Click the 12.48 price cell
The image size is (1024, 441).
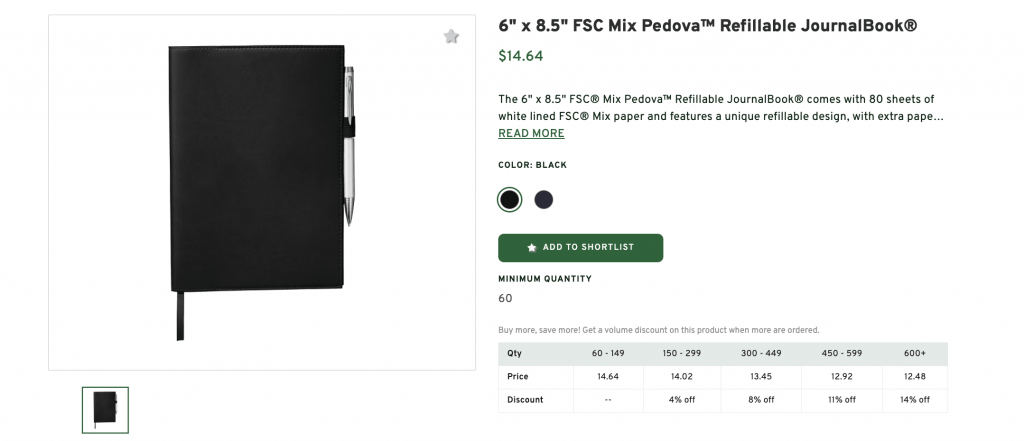(x=914, y=376)
